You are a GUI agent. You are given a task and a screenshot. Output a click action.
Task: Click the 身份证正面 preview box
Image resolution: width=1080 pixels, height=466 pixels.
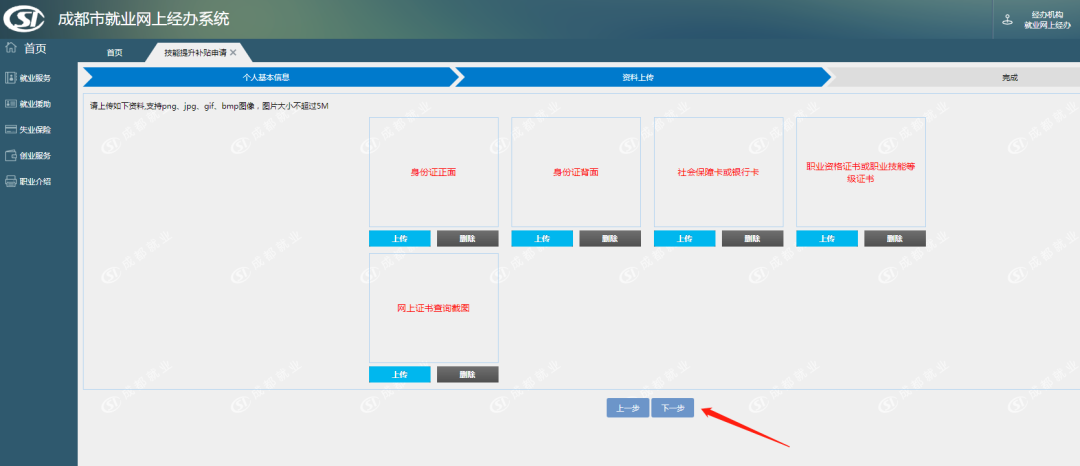click(x=433, y=172)
